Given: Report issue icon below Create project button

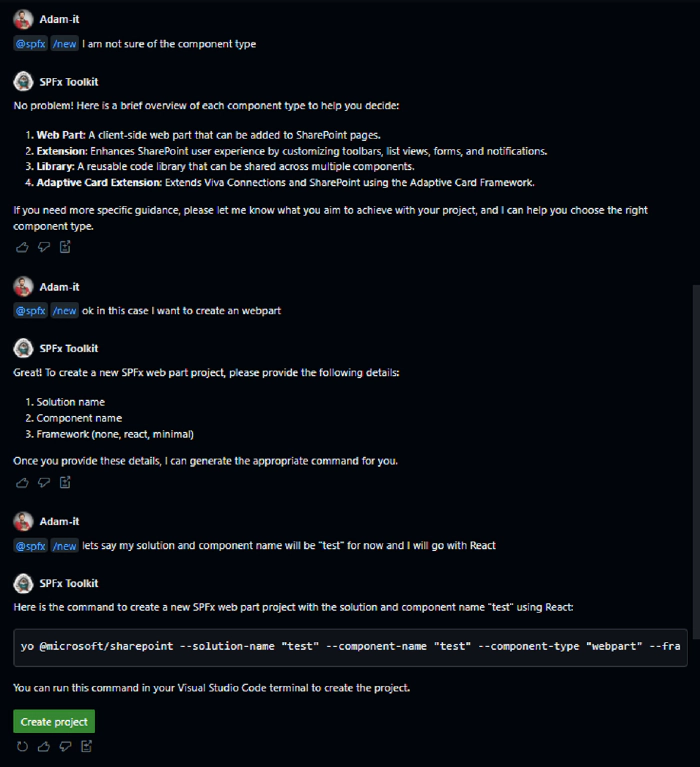Looking at the screenshot, I should coord(86,746).
